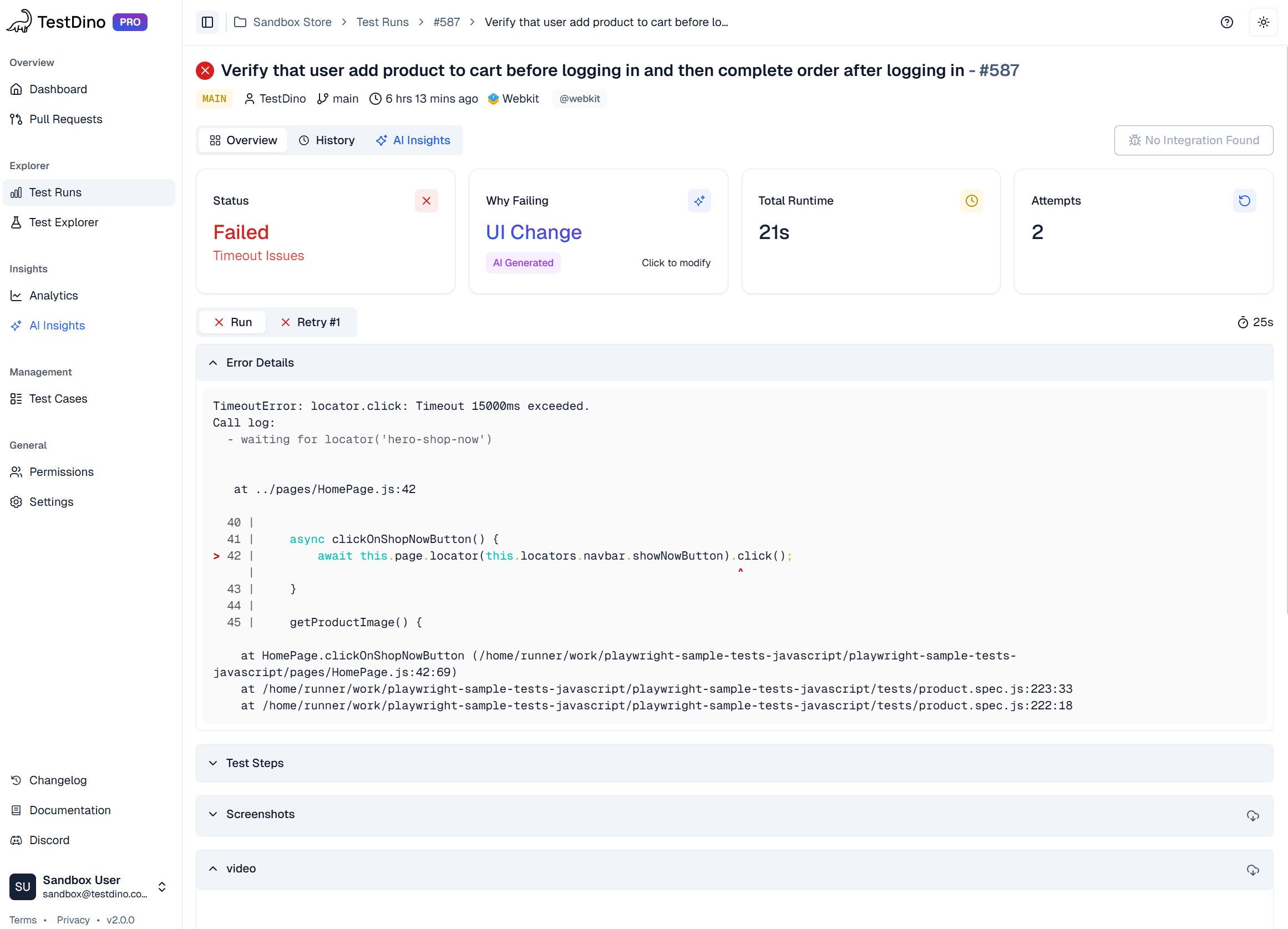This screenshot has height=929, width=1288.
Task: Open the Sandbox User account switcher
Action: tap(162, 886)
